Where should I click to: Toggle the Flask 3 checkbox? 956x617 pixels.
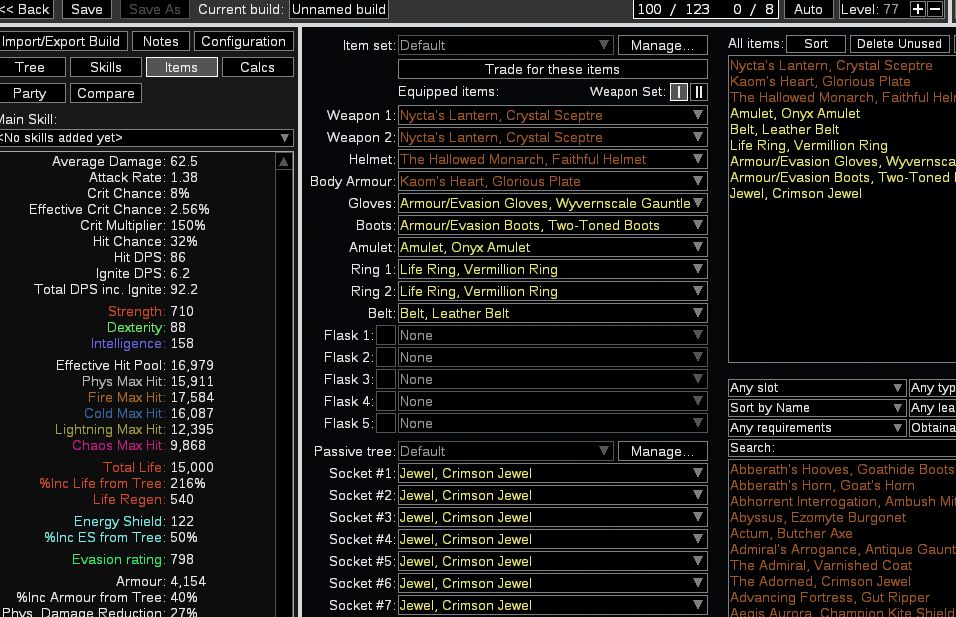click(386, 379)
